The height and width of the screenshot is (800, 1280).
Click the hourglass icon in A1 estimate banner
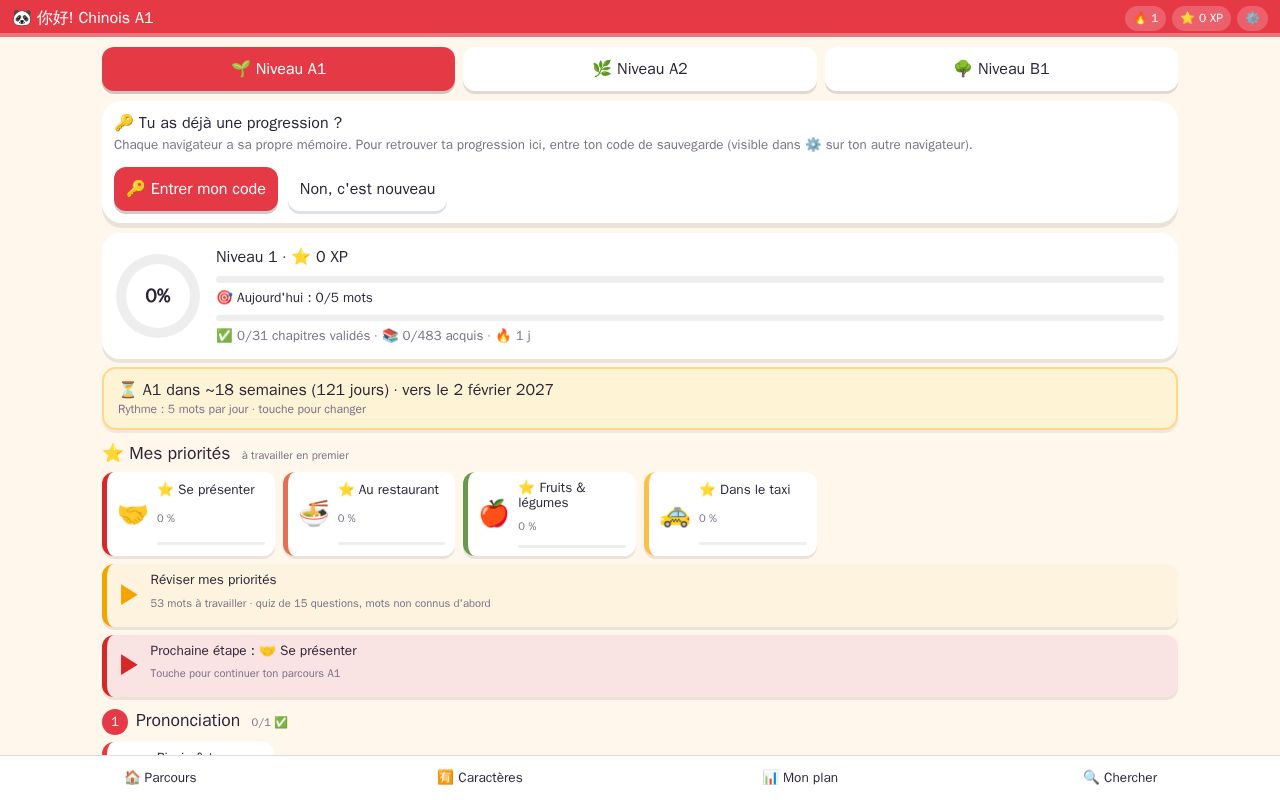click(128, 390)
